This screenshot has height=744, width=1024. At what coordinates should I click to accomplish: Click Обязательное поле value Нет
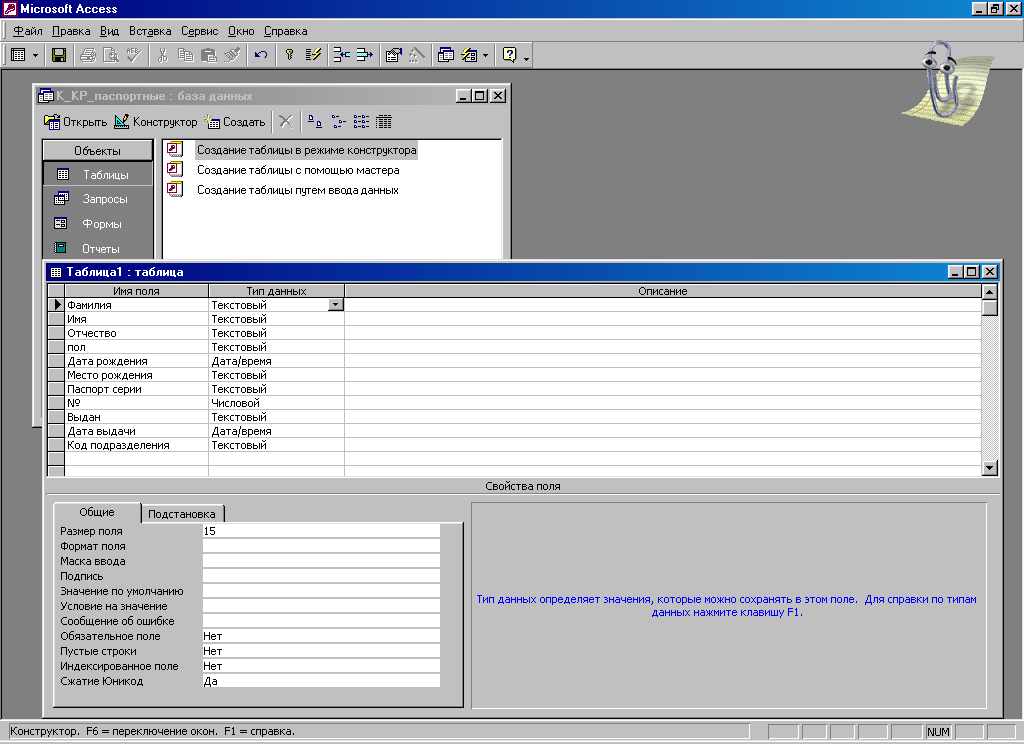321,636
